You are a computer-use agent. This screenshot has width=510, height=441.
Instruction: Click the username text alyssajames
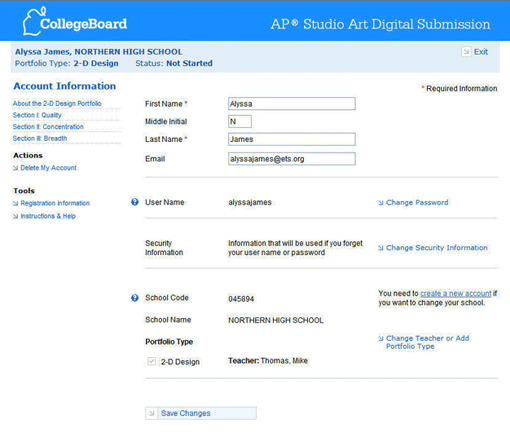pos(250,202)
